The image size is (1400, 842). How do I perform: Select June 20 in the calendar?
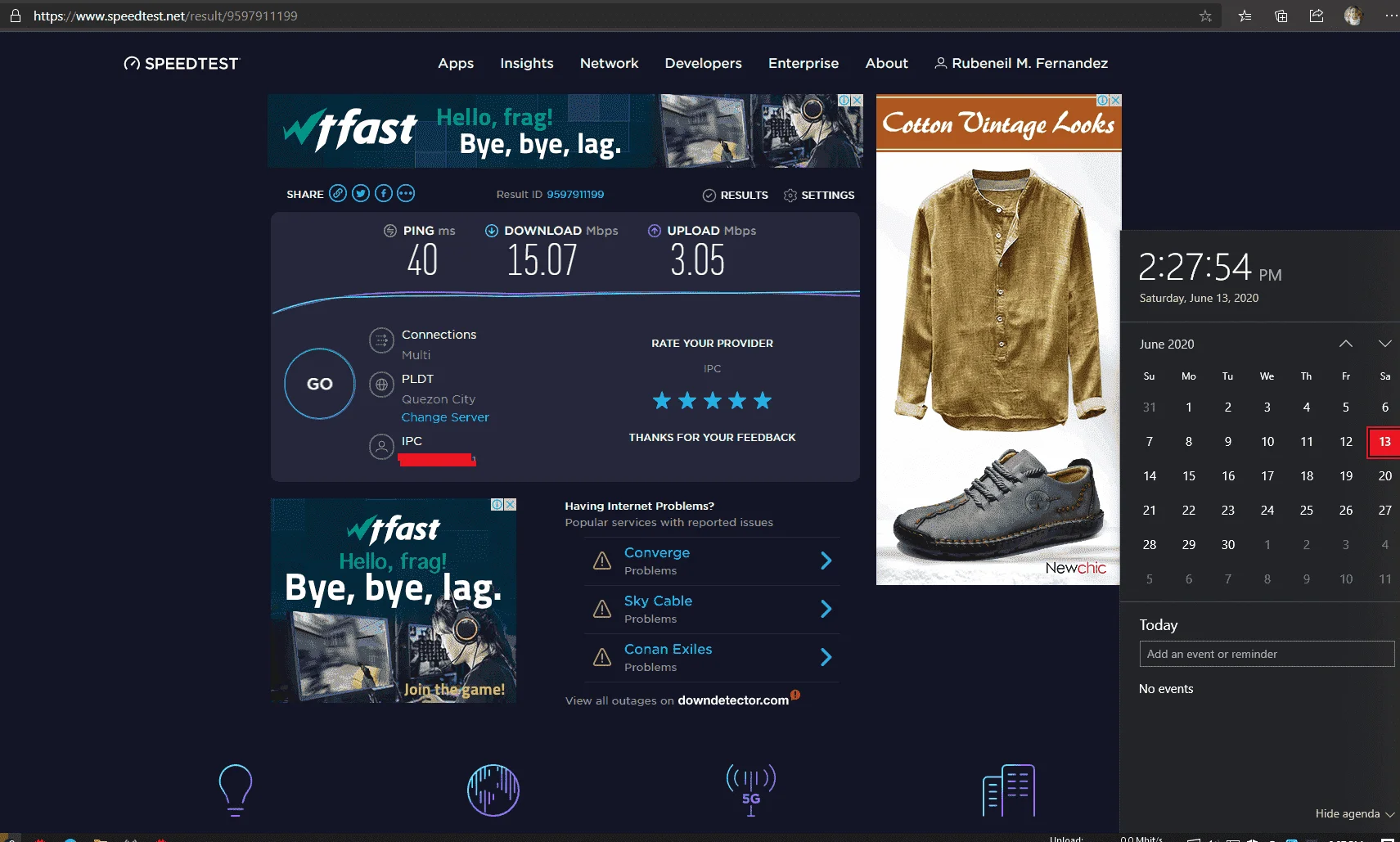point(1384,476)
